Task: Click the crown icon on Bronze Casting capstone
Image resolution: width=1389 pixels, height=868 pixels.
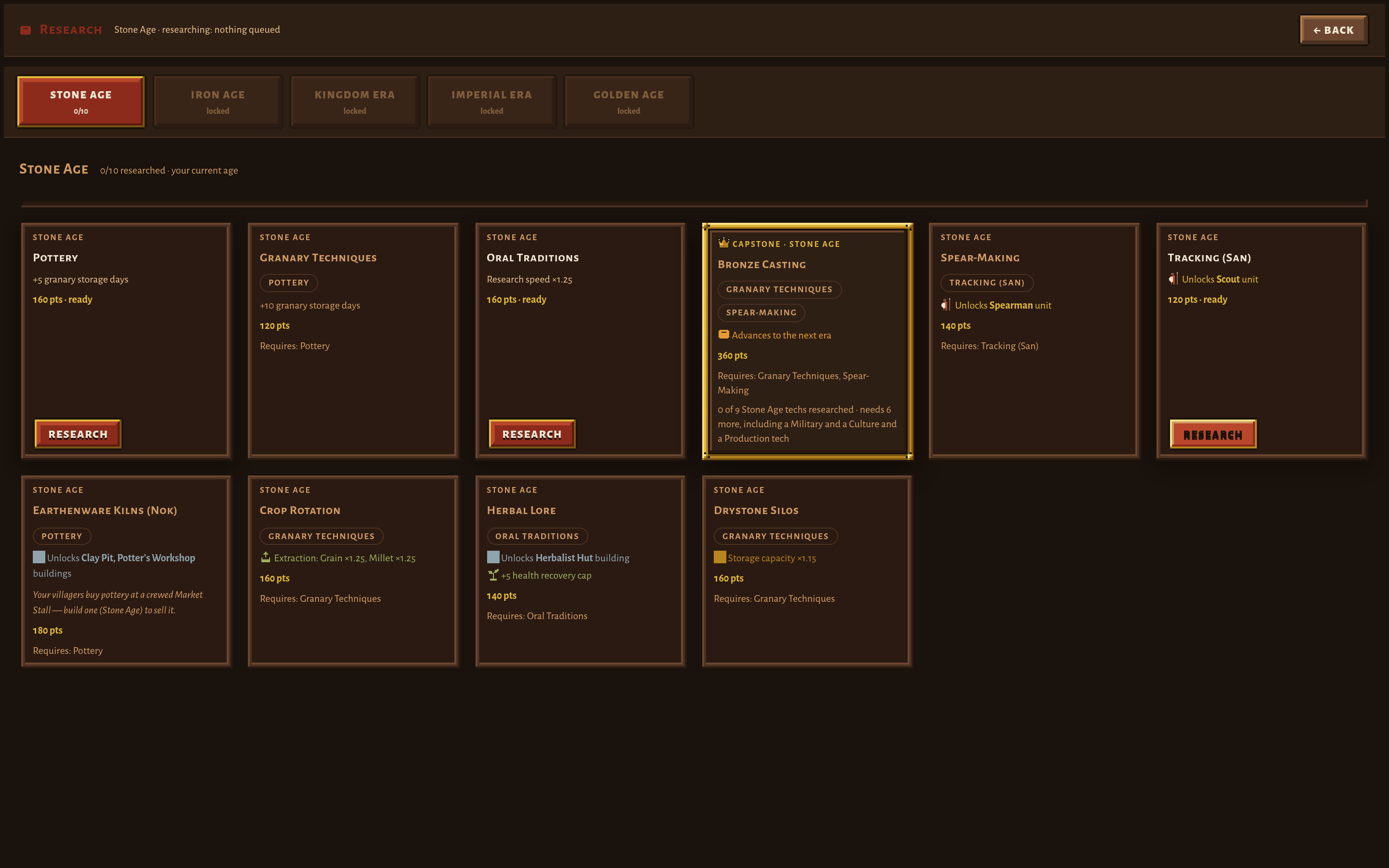Action: [x=723, y=243]
